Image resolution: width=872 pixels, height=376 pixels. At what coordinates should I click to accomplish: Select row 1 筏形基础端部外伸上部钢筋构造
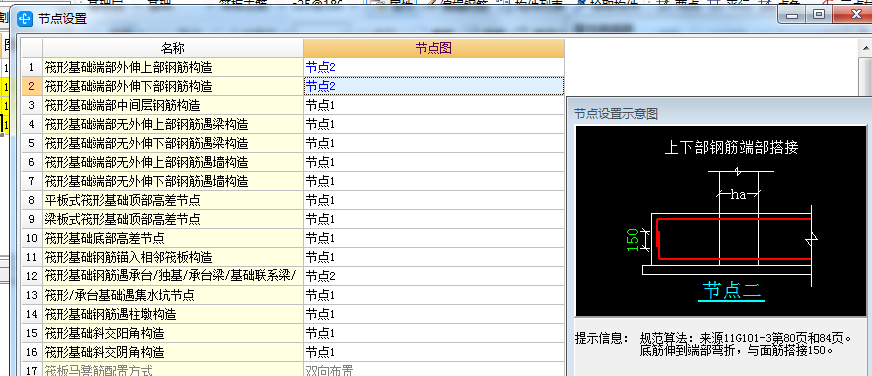click(x=173, y=67)
